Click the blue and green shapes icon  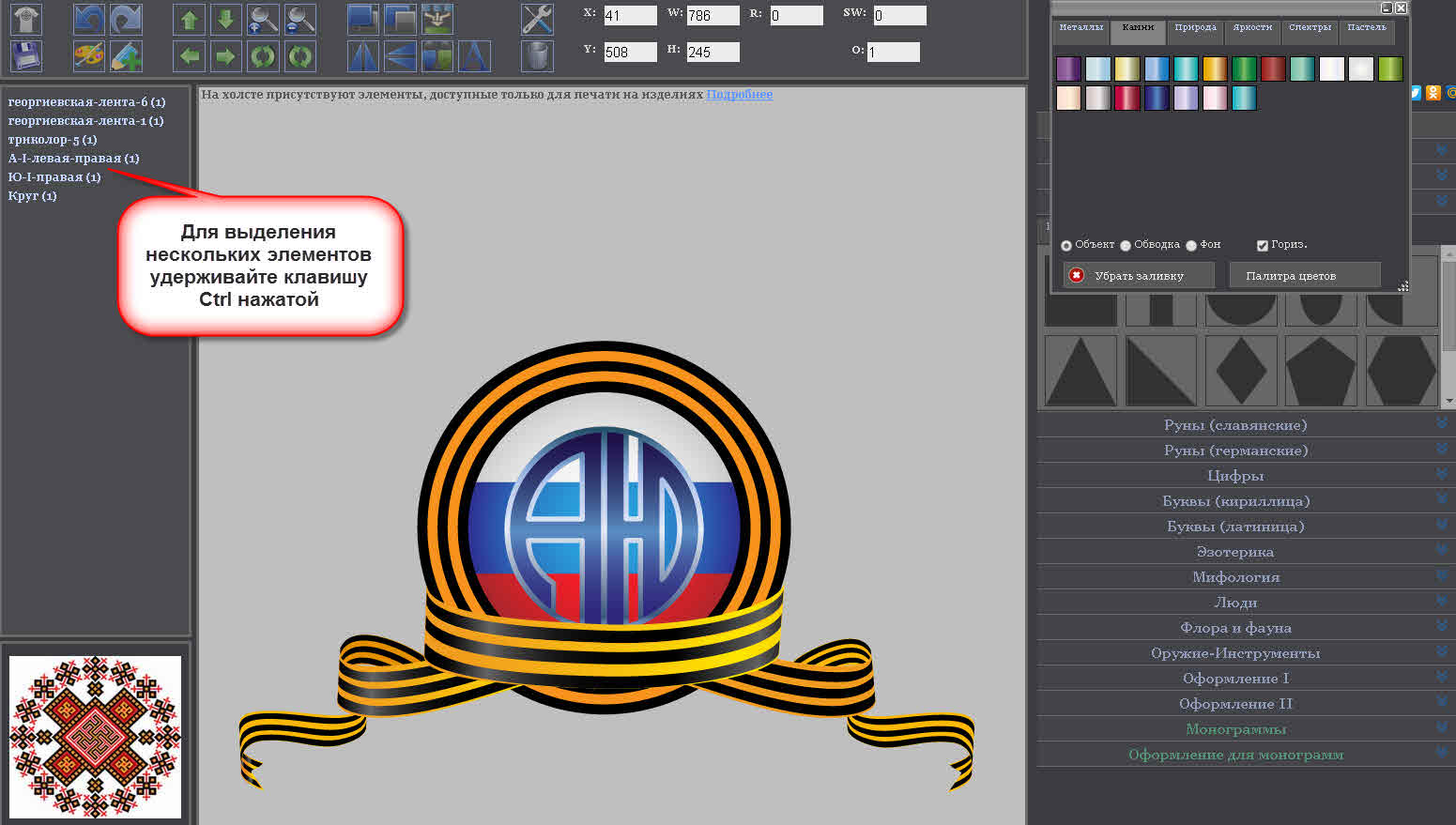[437, 56]
